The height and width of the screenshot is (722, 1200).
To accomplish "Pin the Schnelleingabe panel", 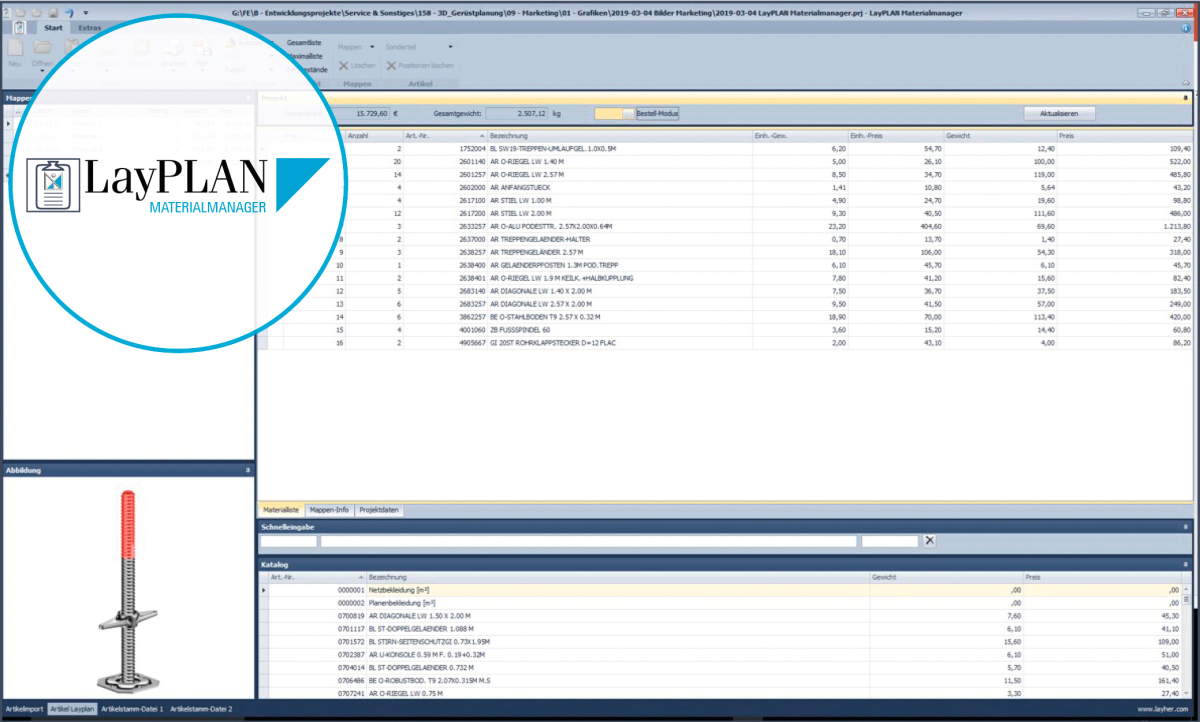I will coord(1185,525).
